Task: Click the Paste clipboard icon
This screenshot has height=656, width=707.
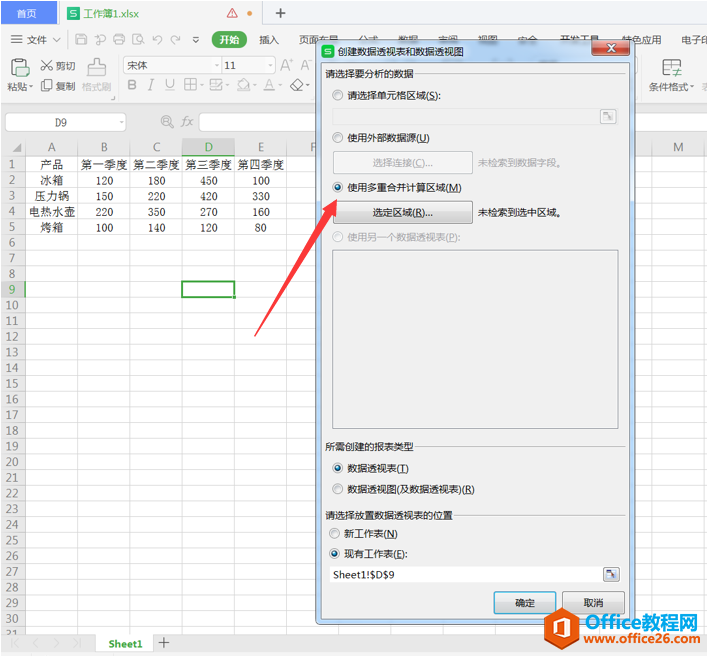Action: pyautogui.click(x=20, y=68)
